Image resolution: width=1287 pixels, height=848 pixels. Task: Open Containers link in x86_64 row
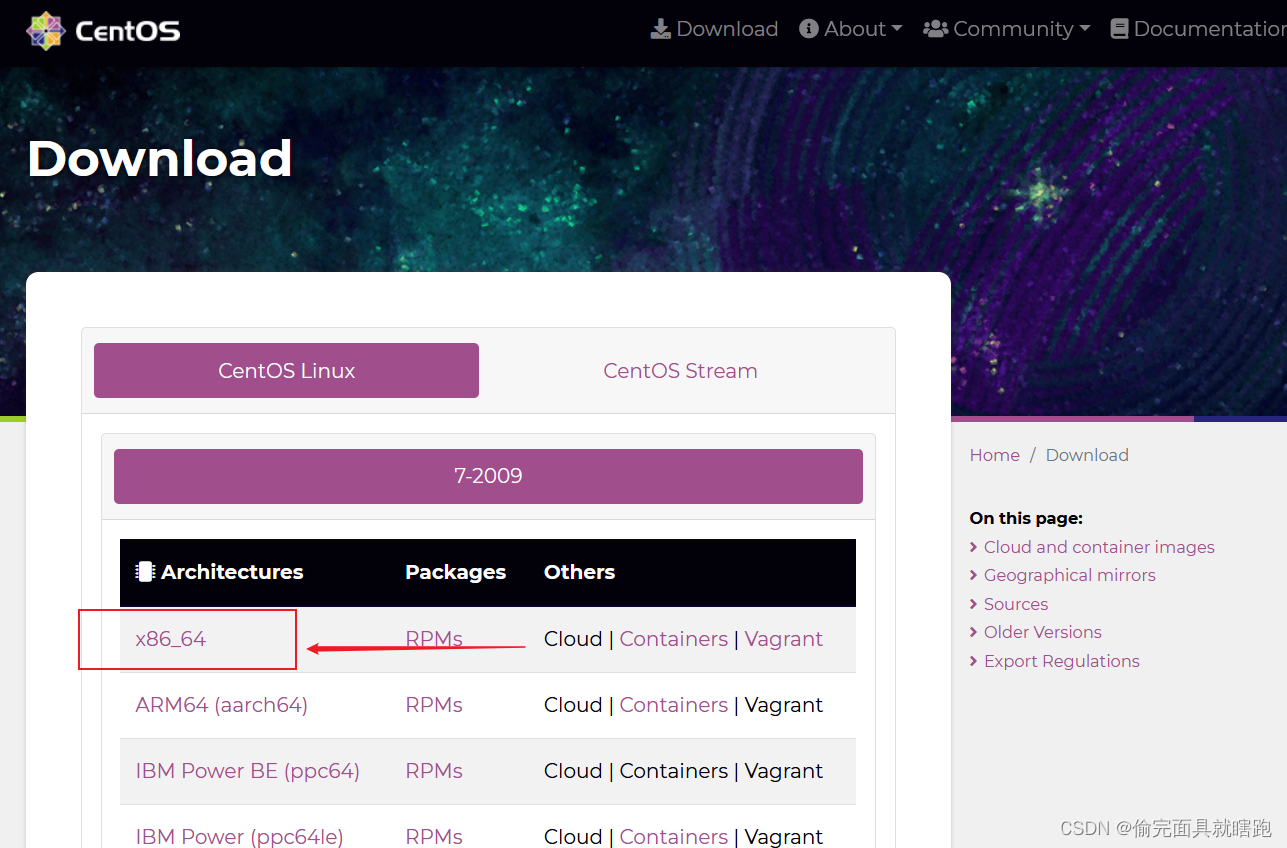pyautogui.click(x=674, y=639)
